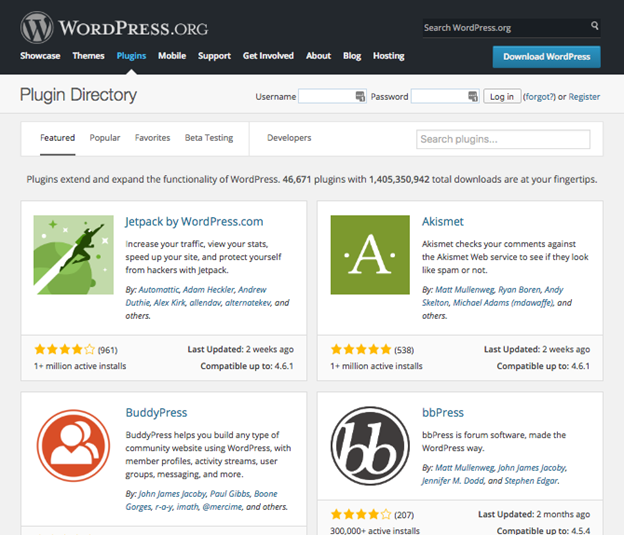
Task: Click the Stephen Edgar author link
Action: 531,481
